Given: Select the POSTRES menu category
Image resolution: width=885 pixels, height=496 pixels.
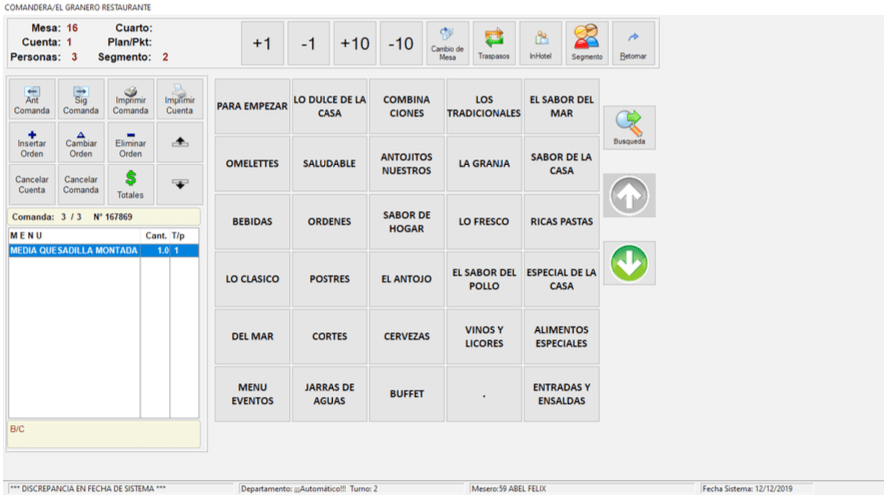Looking at the screenshot, I should (330, 279).
